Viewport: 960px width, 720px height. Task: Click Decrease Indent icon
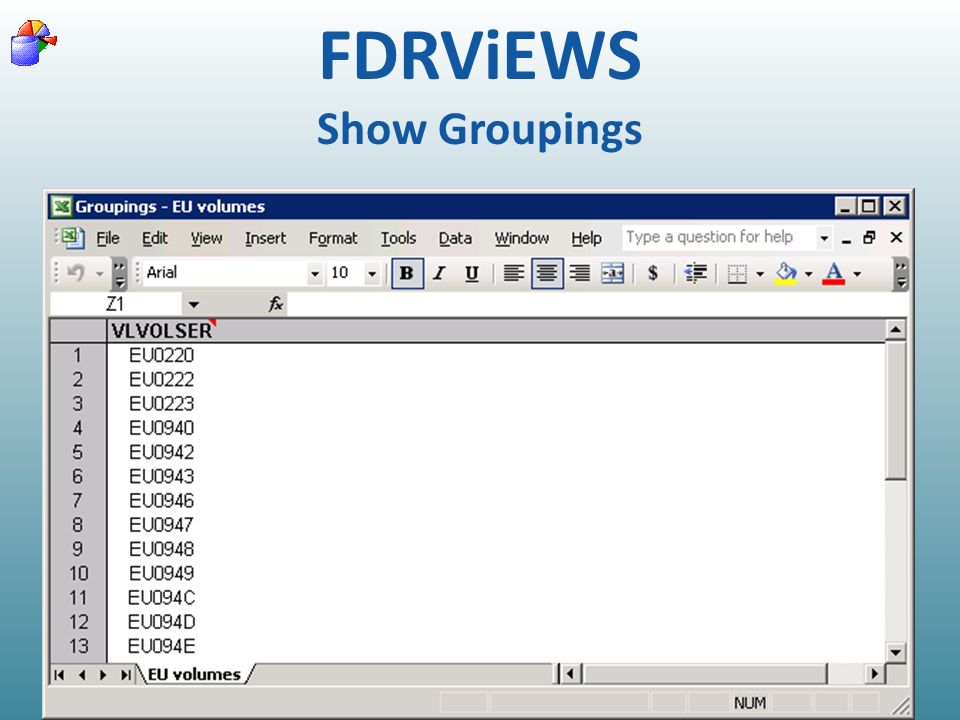pyautogui.click(x=696, y=273)
